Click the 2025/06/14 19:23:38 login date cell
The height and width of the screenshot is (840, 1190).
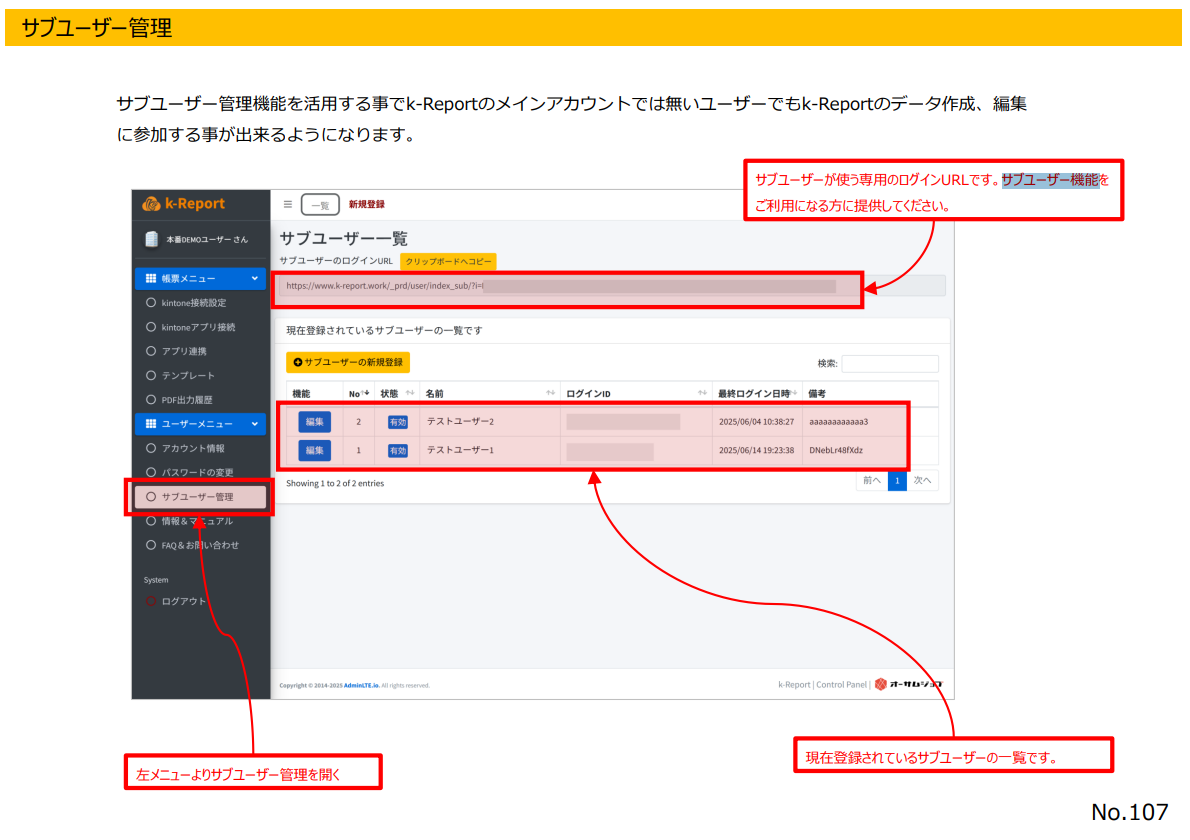[x=756, y=450]
